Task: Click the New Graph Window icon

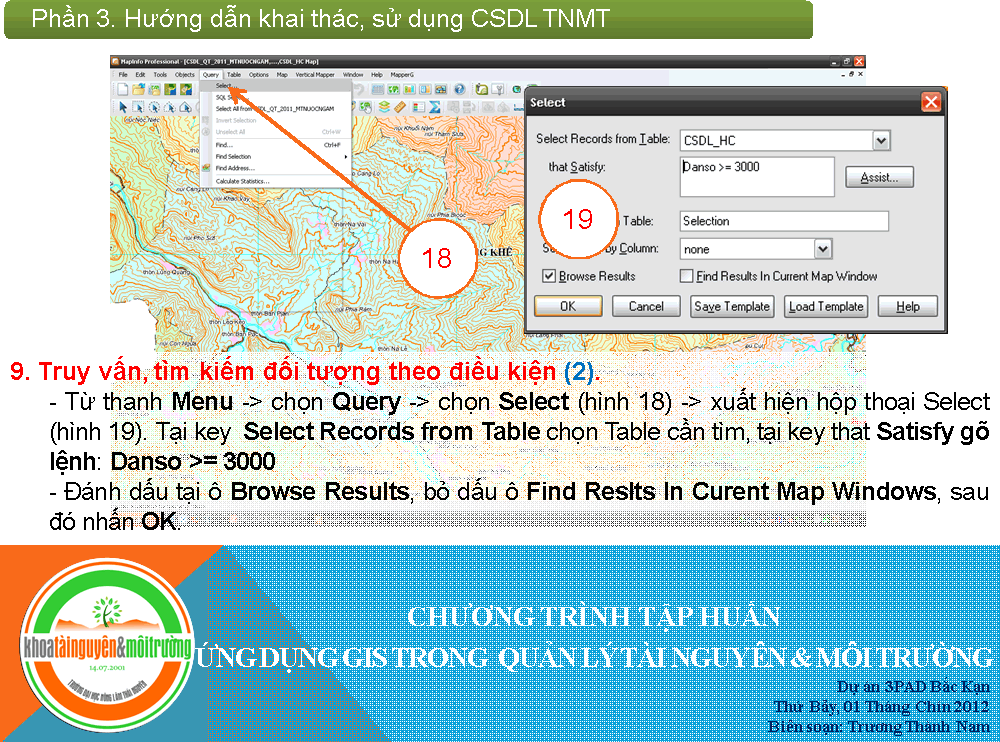Action: click(x=409, y=89)
